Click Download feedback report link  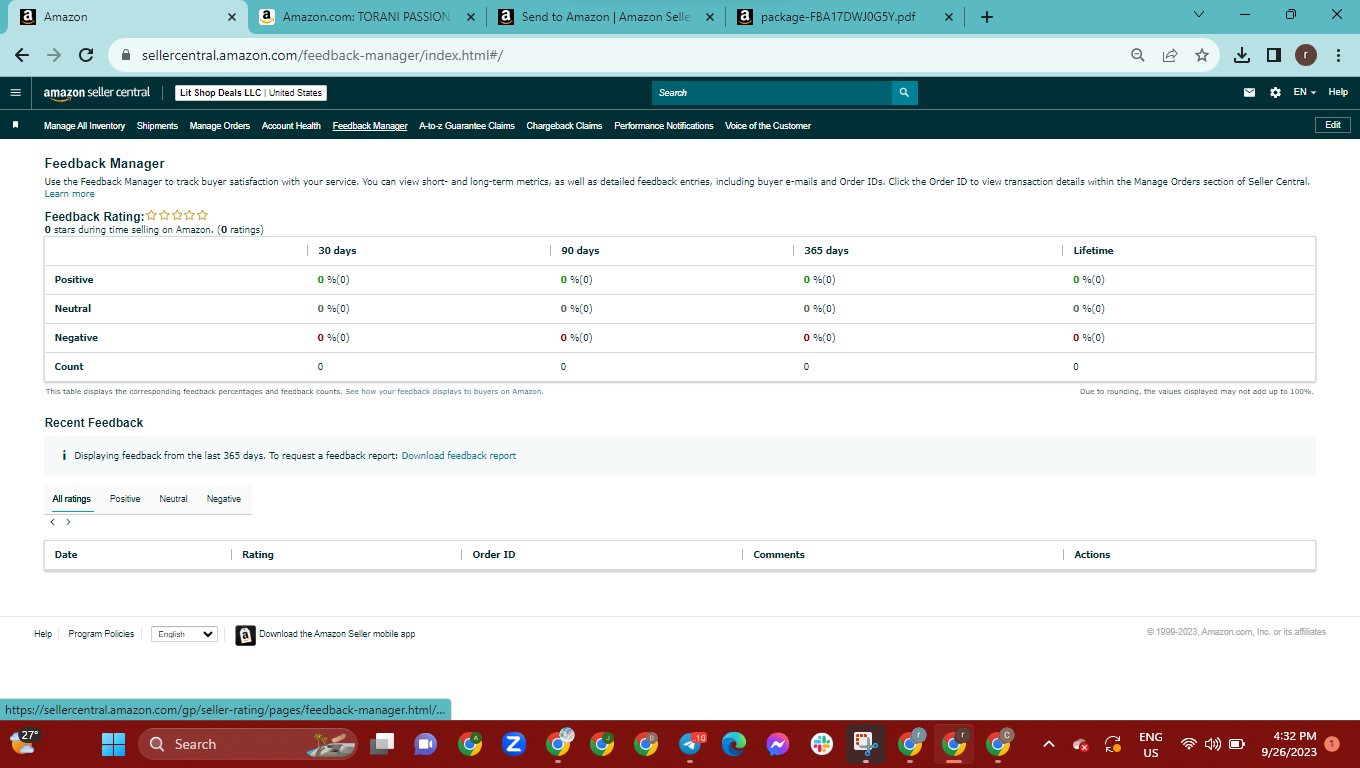coord(459,456)
